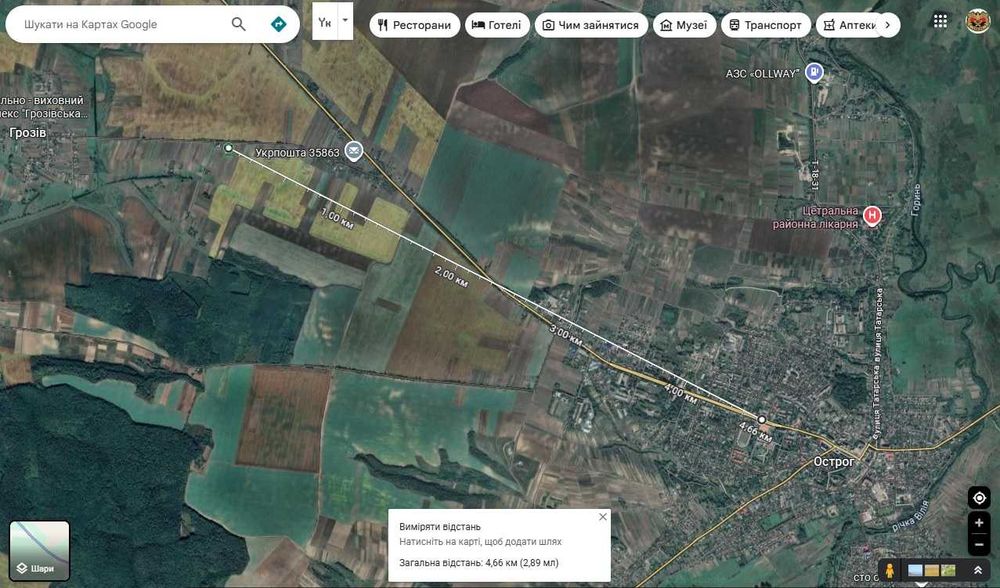Open the Центральна районна лікарня label
Viewport: 1000px width, 588px height.
pyautogui.click(x=816, y=217)
